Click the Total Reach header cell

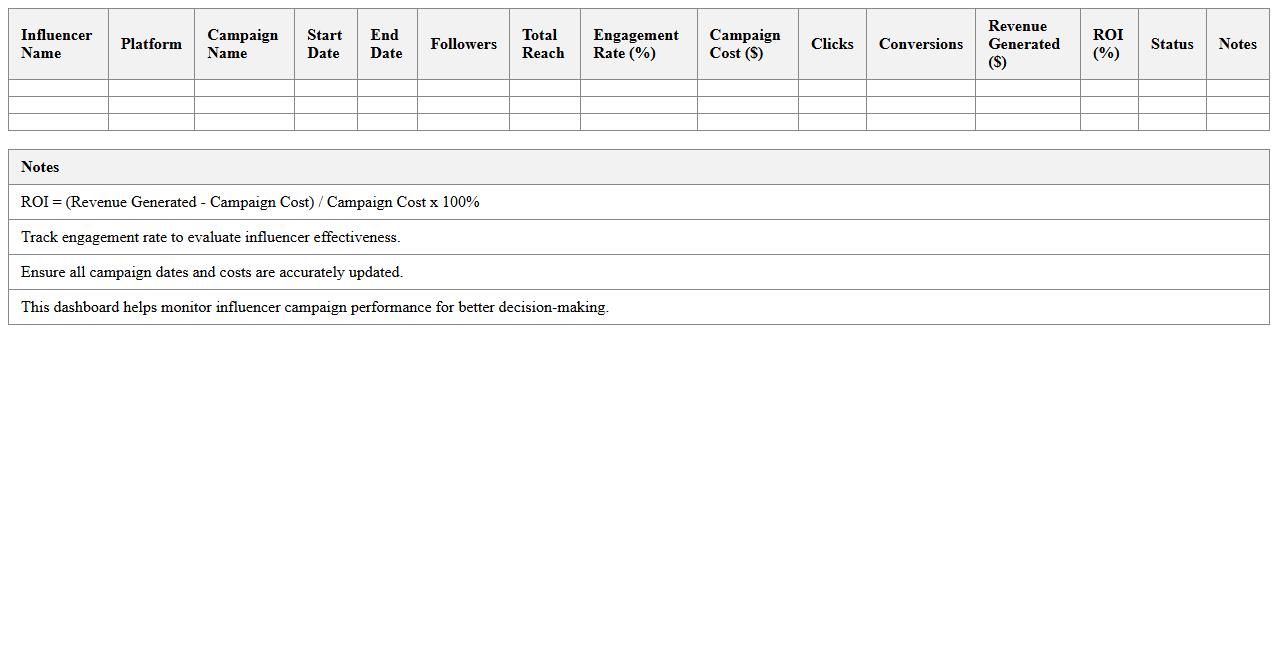[x=543, y=44]
